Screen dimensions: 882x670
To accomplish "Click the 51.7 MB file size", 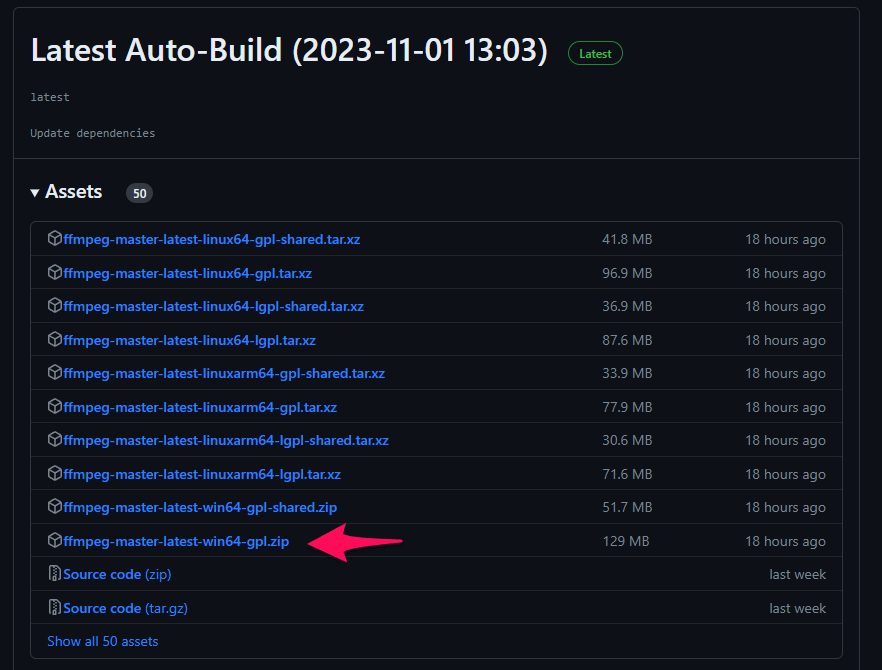I will pos(627,507).
